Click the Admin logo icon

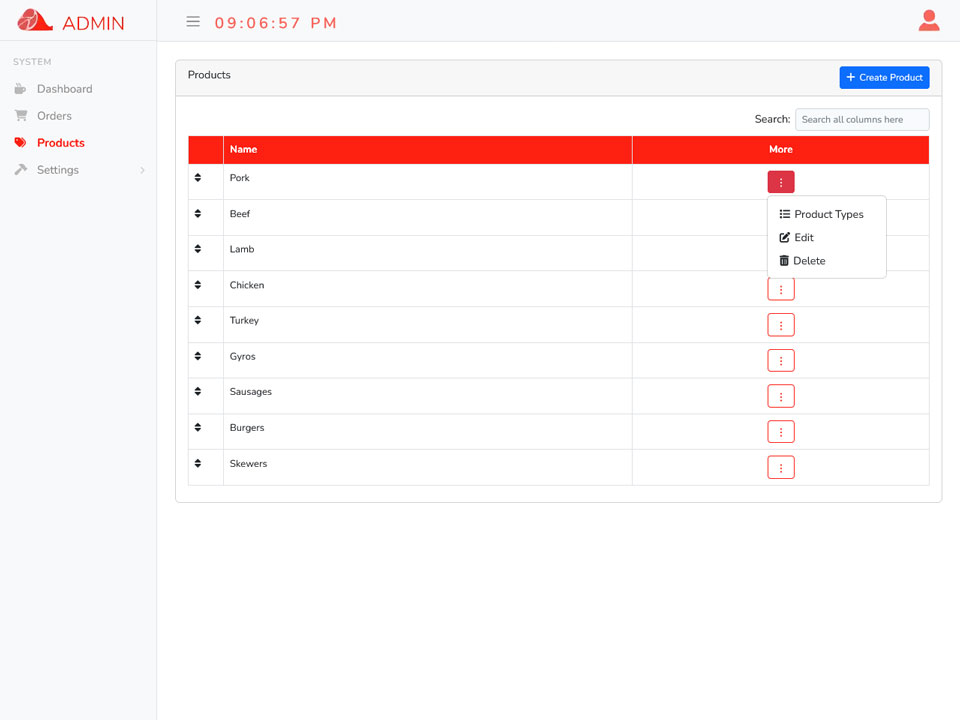pyautogui.click(x=34, y=21)
